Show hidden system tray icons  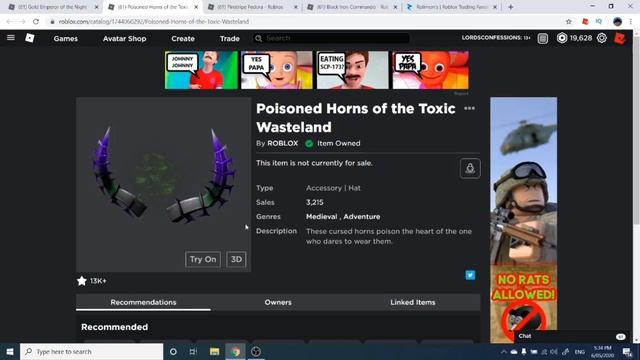[x=504, y=351]
